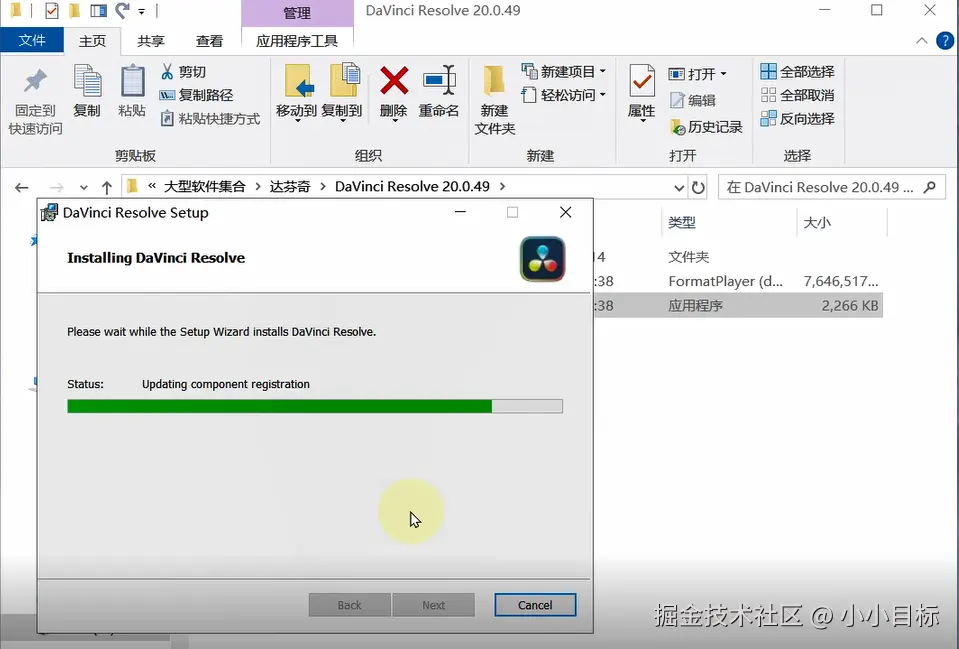Sort by the Type (类型) column header
Screen dimensions: 959x649
tap(682, 222)
